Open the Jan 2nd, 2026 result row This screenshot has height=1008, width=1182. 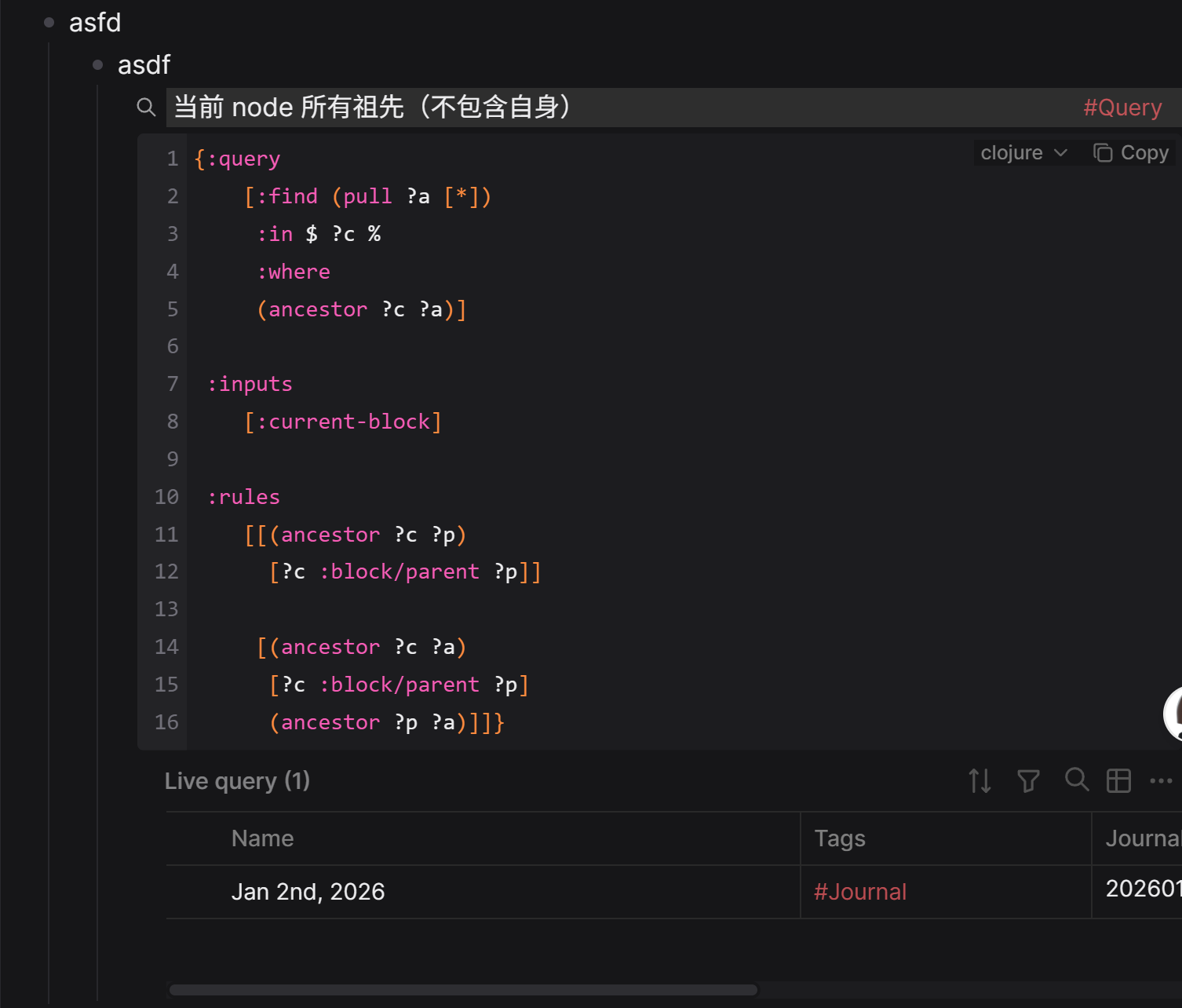pos(308,892)
